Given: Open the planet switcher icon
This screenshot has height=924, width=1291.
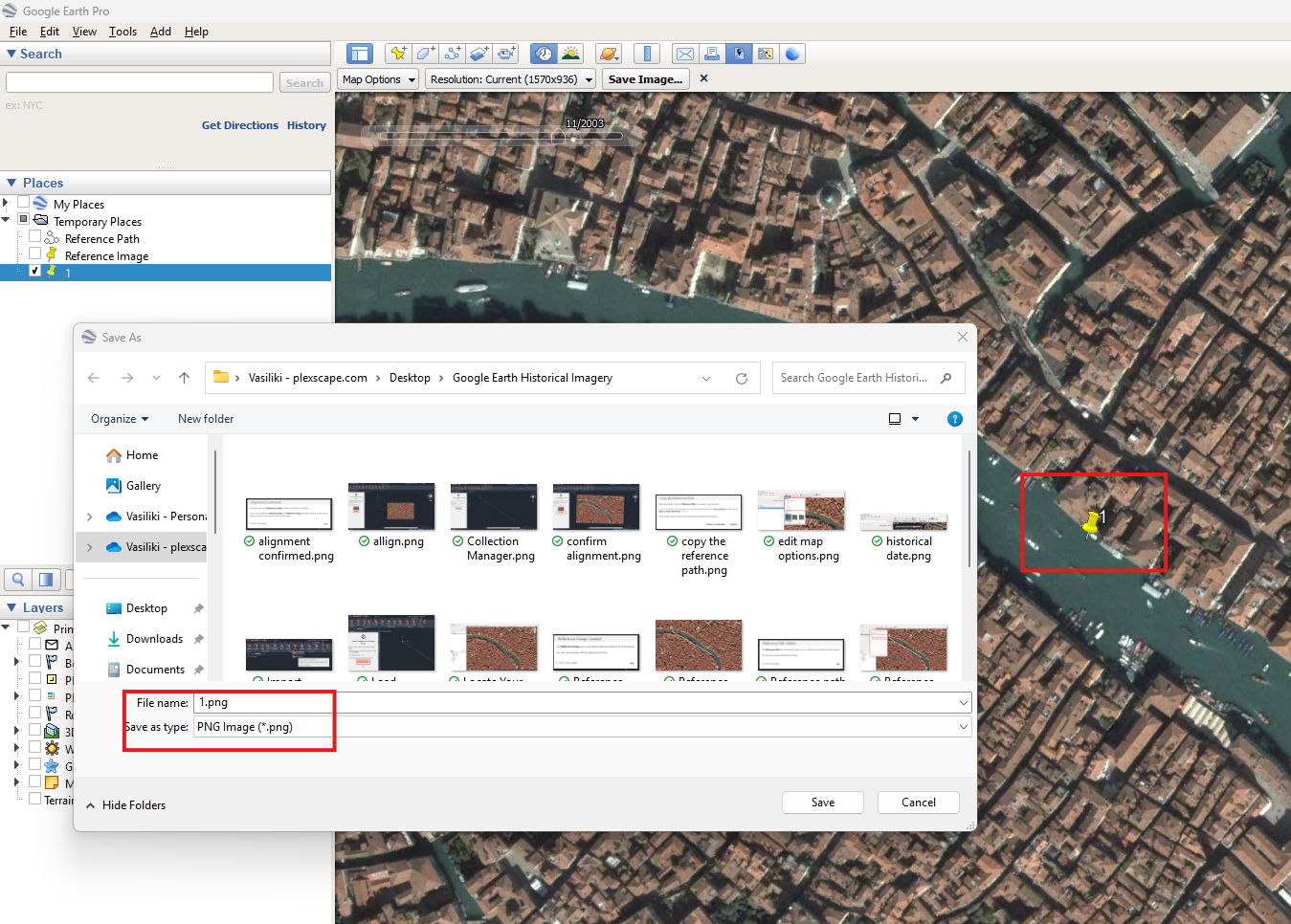Looking at the screenshot, I should (x=608, y=54).
